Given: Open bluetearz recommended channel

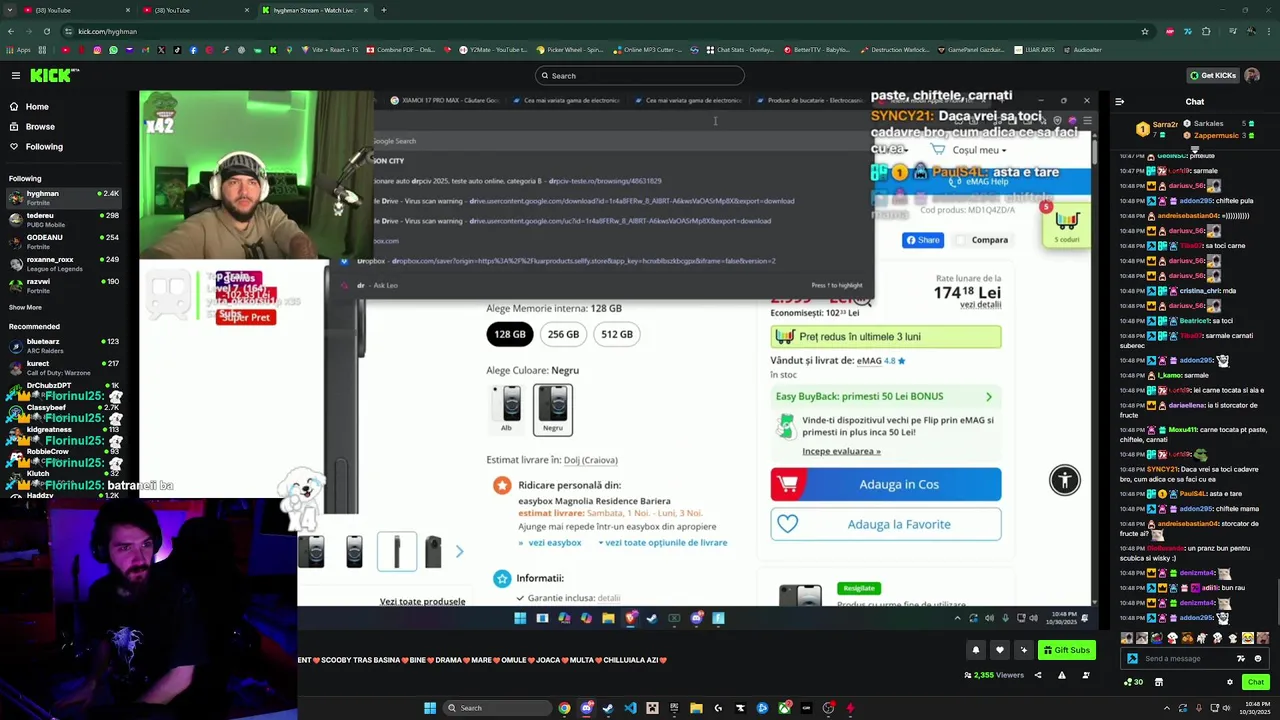Looking at the screenshot, I should point(62,345).
